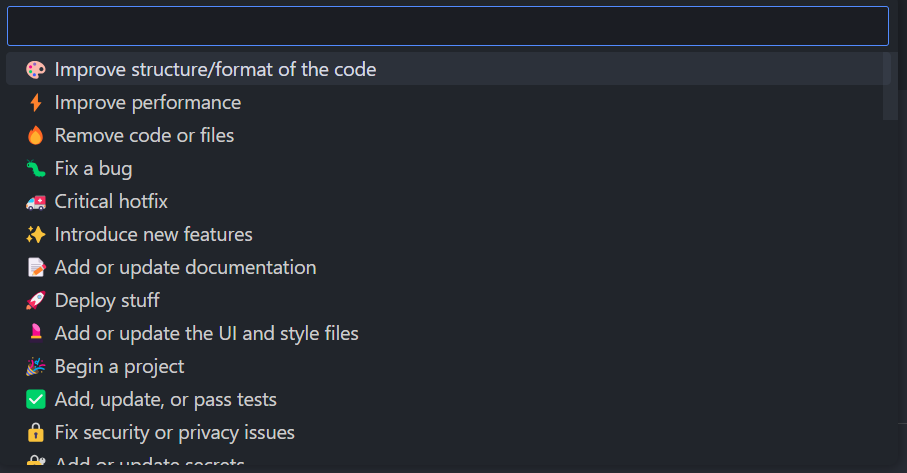The image size is (907, 473).
Task: Click the memo documentation icon
Action: [36, 268]
